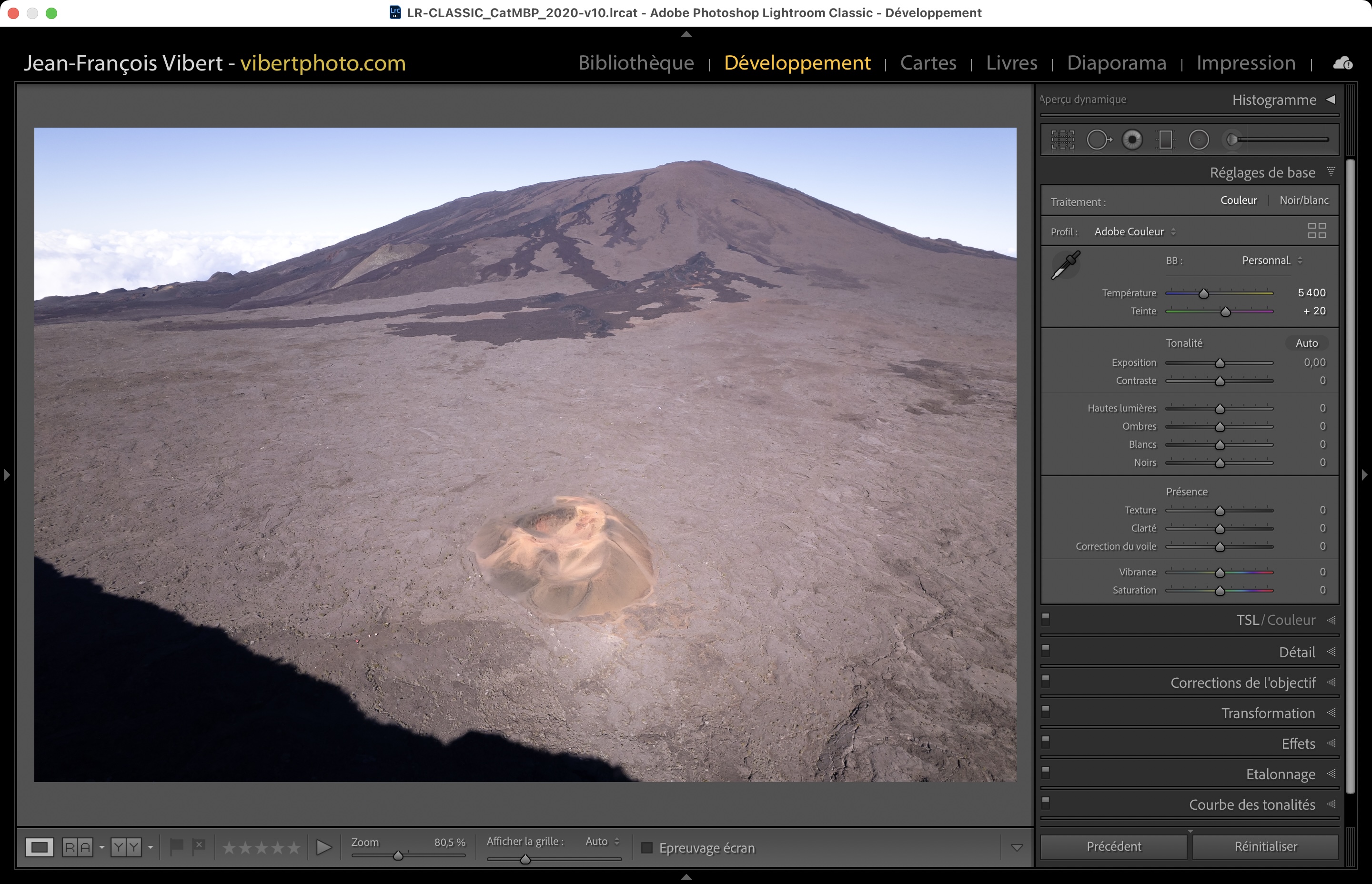Click the Température slider handle
The width and height of the screenshot is (1372, 884).
tap(1204, 294)
